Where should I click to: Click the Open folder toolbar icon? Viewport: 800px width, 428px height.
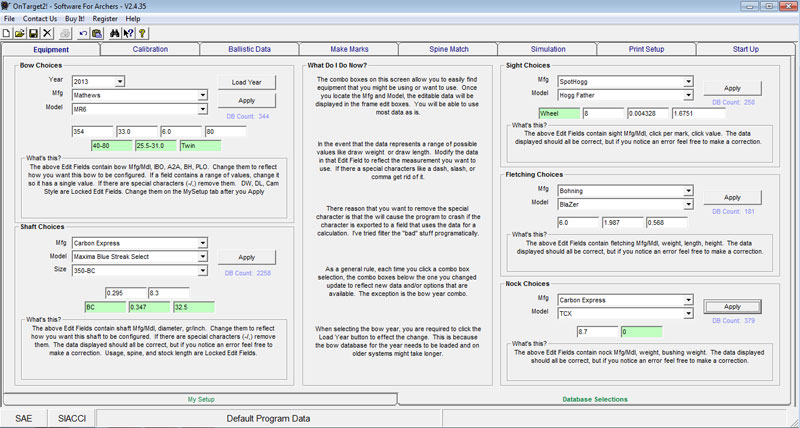(x=19, y=33)
